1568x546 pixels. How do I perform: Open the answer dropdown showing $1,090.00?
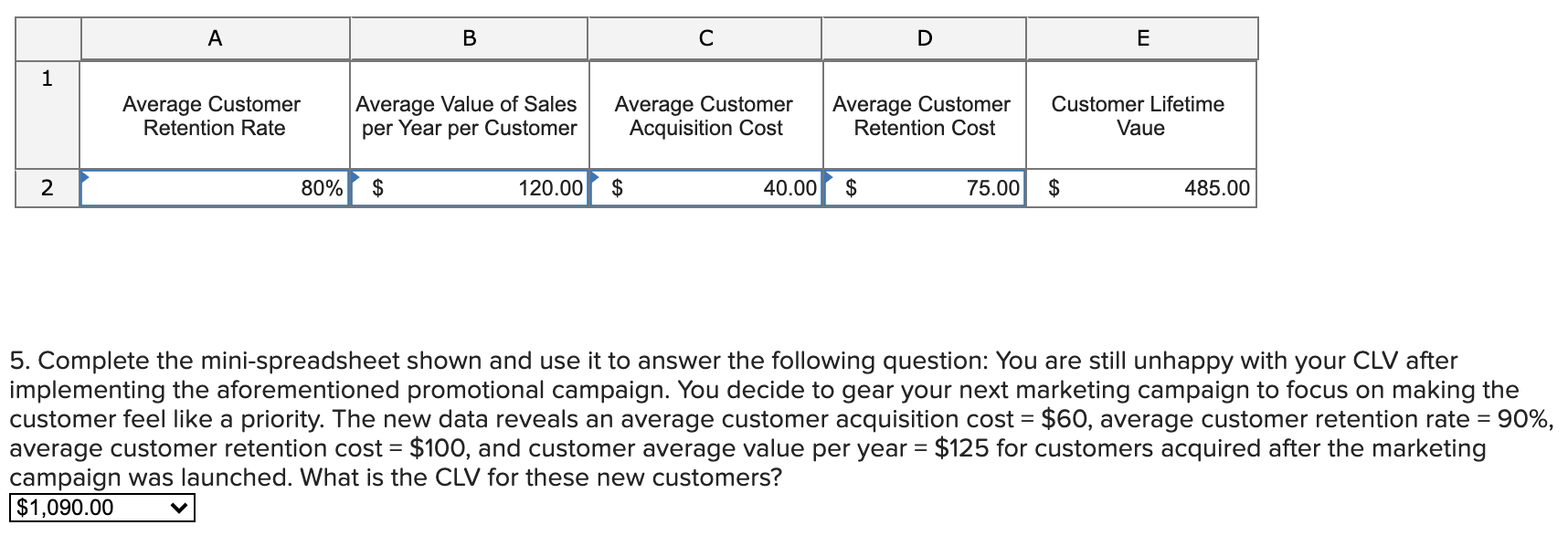coord(101,508)
